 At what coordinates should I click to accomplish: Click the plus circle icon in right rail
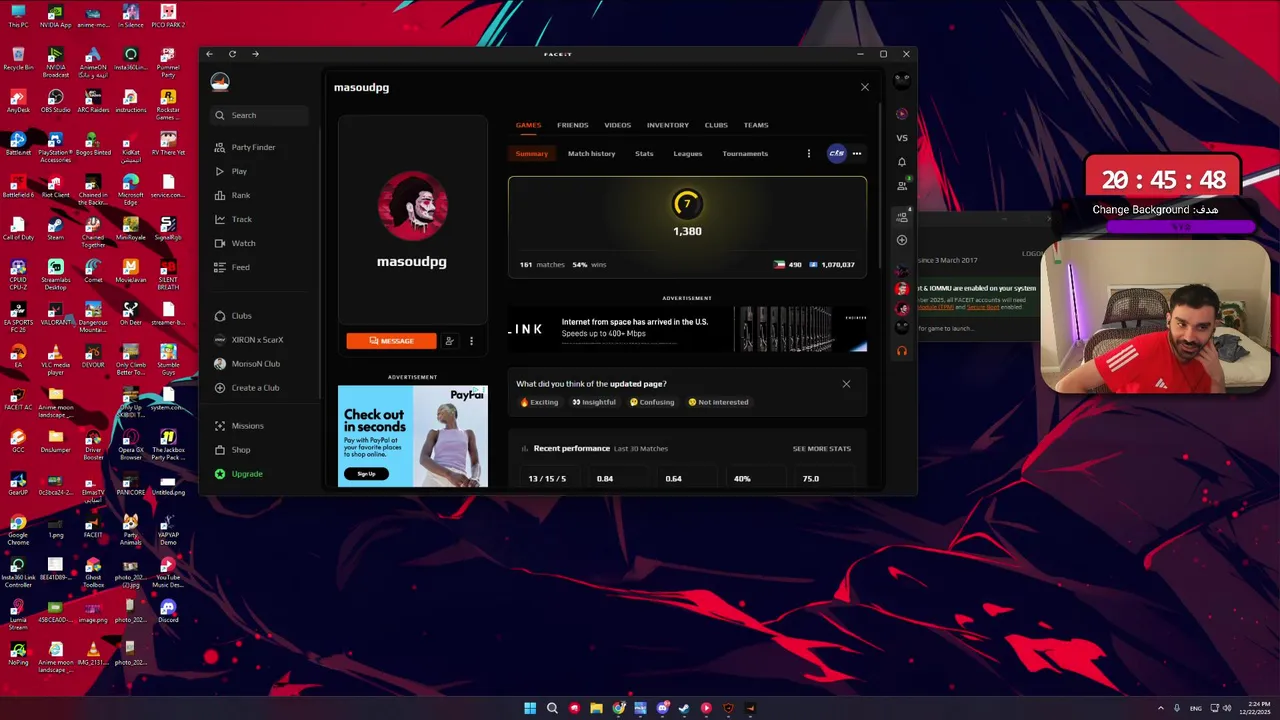(902, 240)
